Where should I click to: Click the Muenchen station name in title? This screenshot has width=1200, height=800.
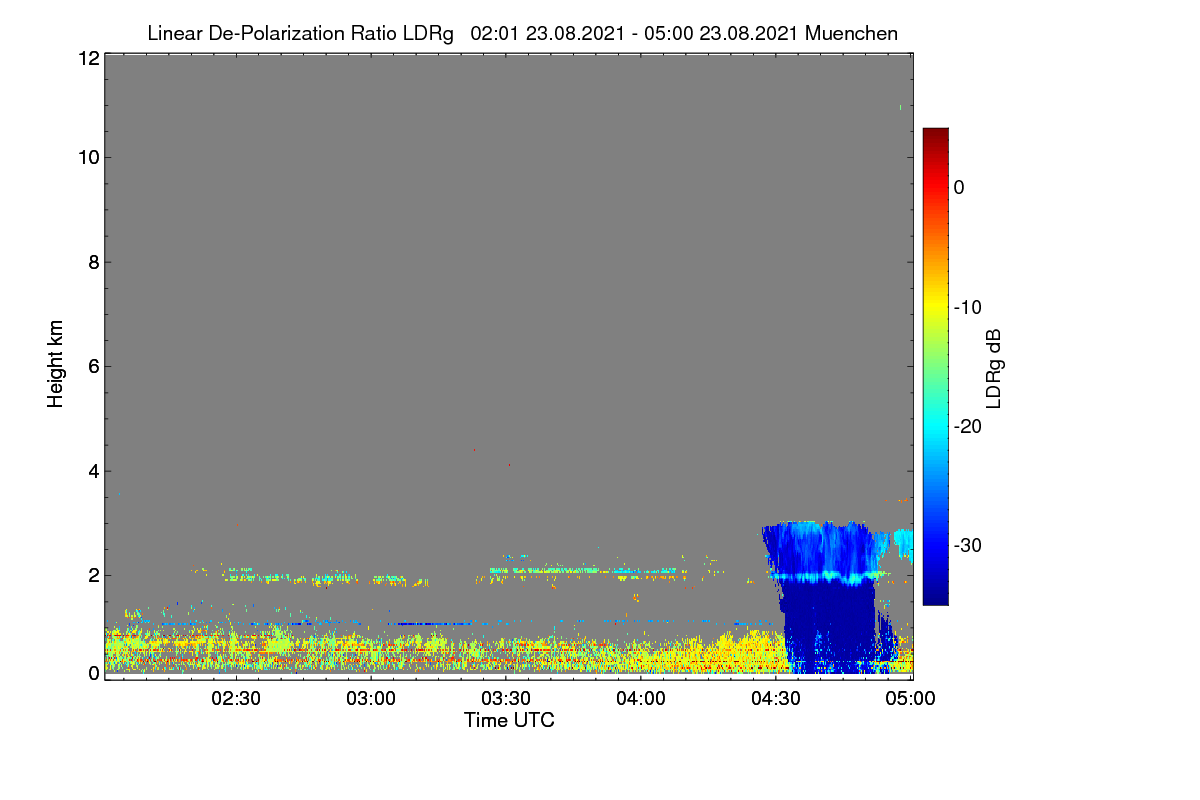coord(851,33)
